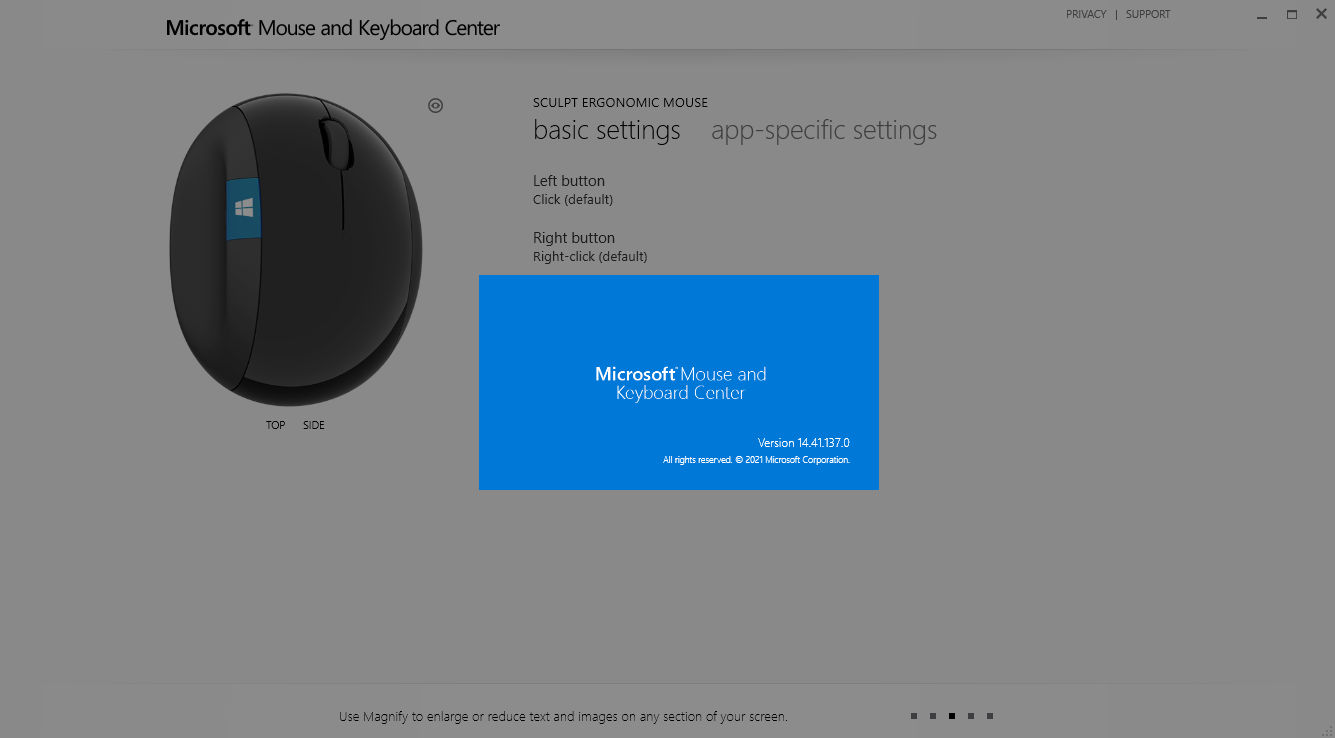Click the 'Right-click (default)' value text
Viewport: 1335px width, 738px height.
coord(591,257)
